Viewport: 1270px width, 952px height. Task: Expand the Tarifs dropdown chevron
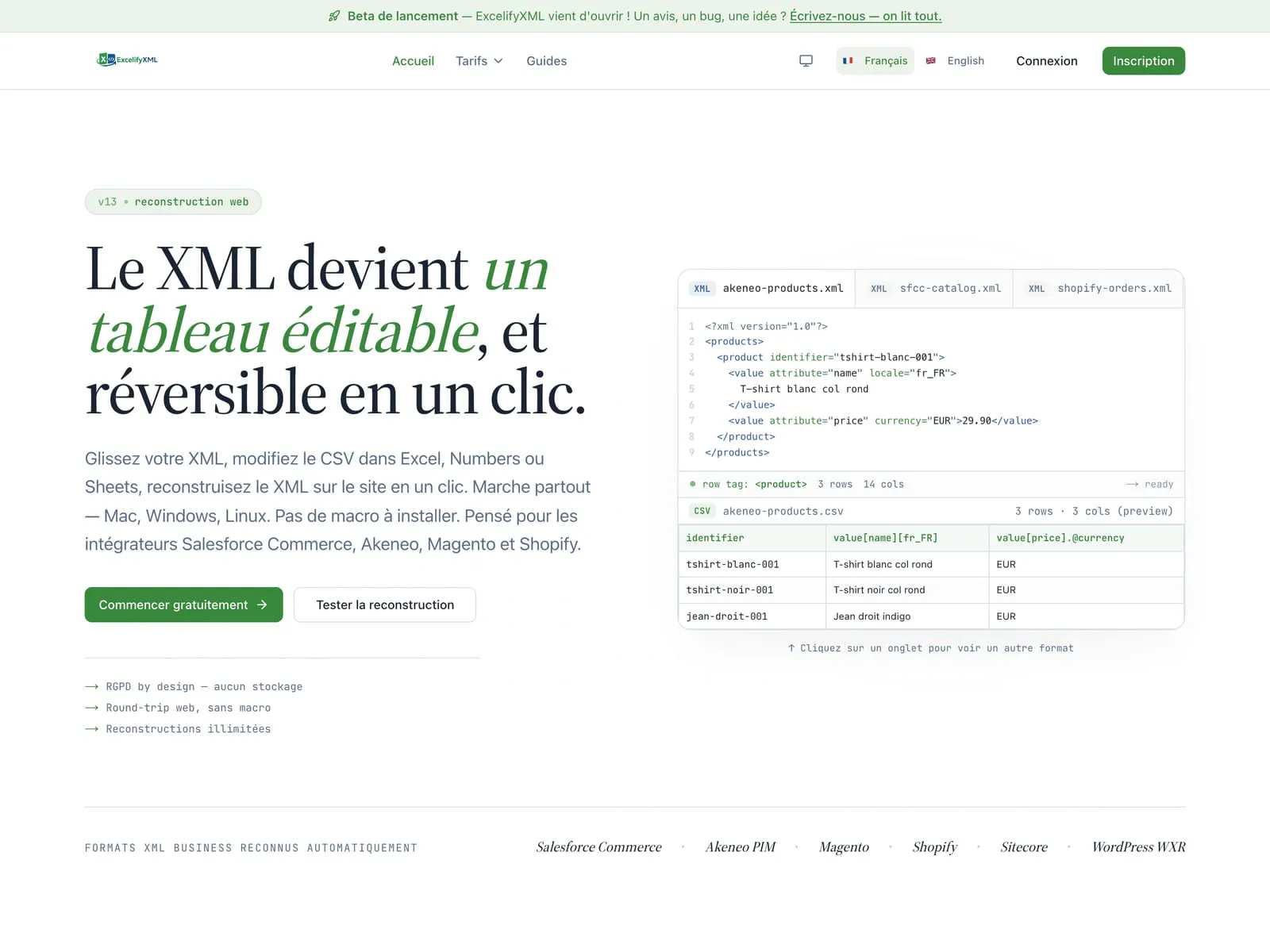coord(498,61)
